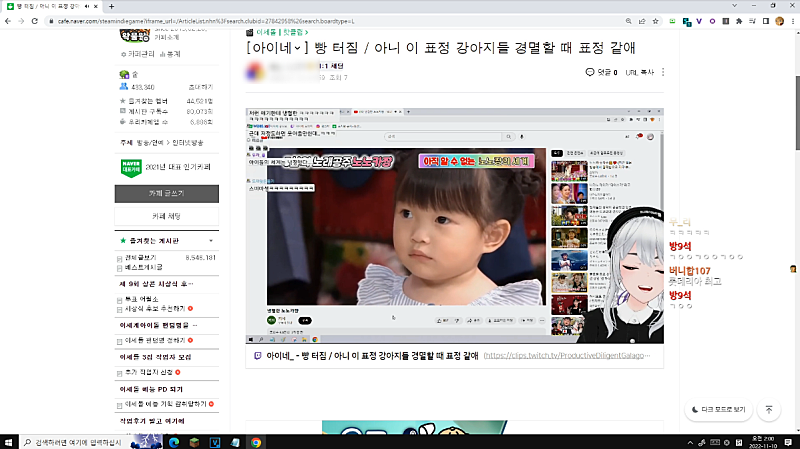The width and height of the screenshot is (800, 449).
Task: Bookmark this page with the star icon
Action: point(656,21)
